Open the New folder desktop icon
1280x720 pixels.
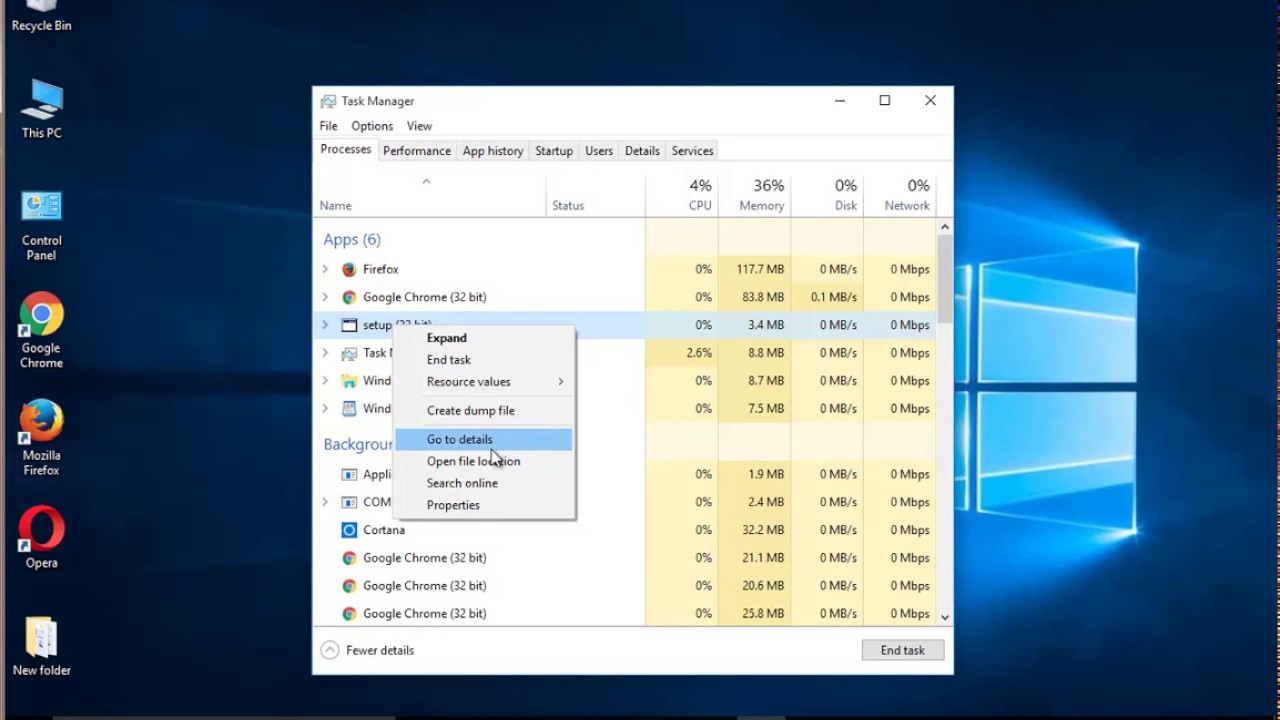pos(41,647)
